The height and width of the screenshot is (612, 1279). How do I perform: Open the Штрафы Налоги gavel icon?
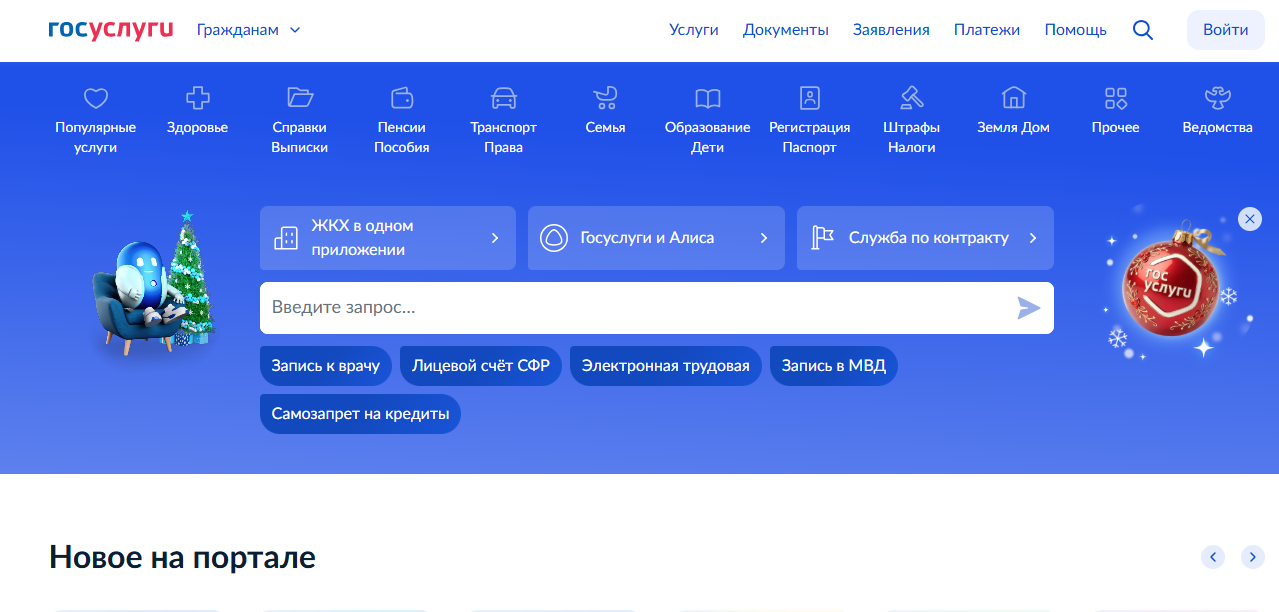(x=911, y=98)
